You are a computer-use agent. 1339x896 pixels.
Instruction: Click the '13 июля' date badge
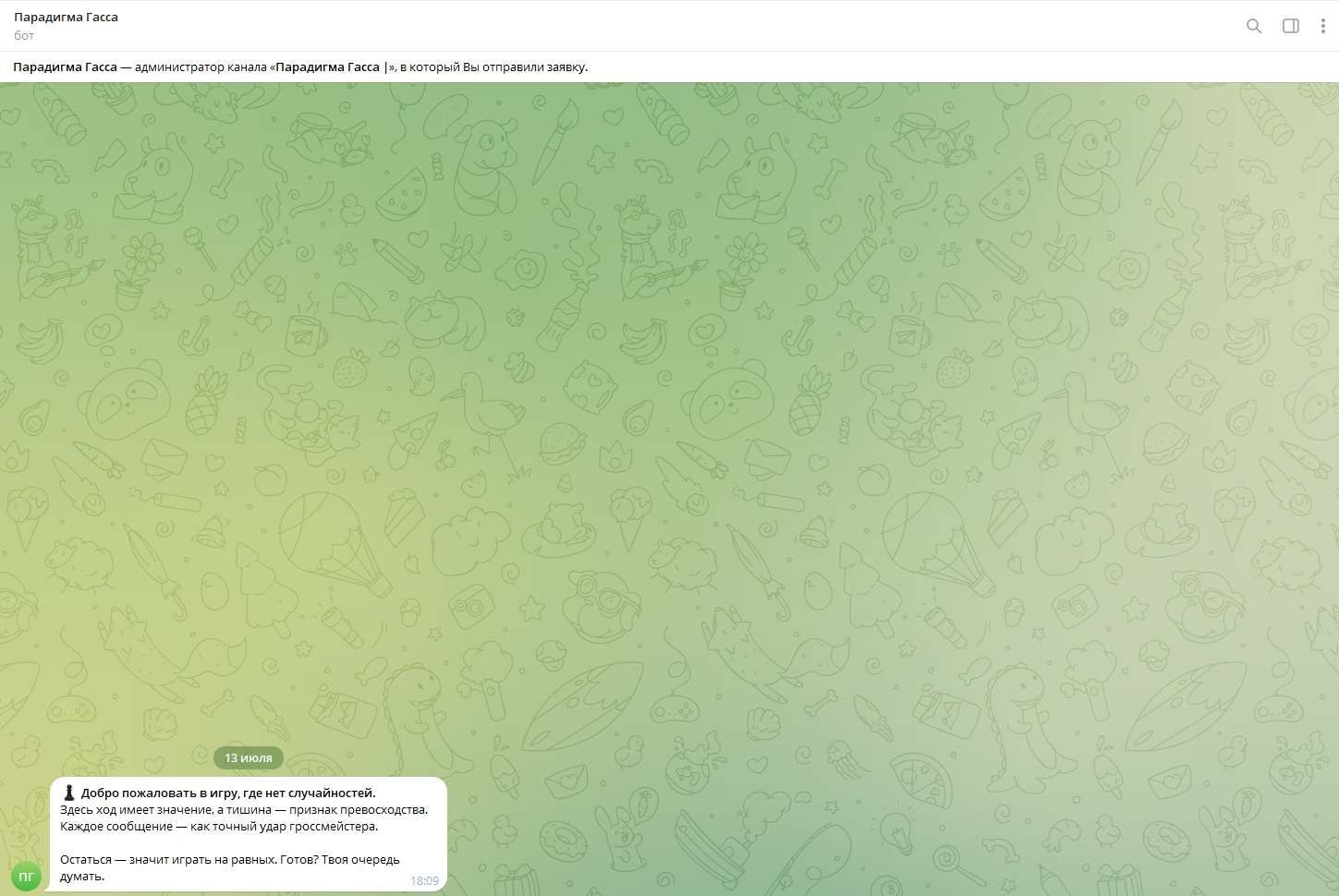[249, 758]
